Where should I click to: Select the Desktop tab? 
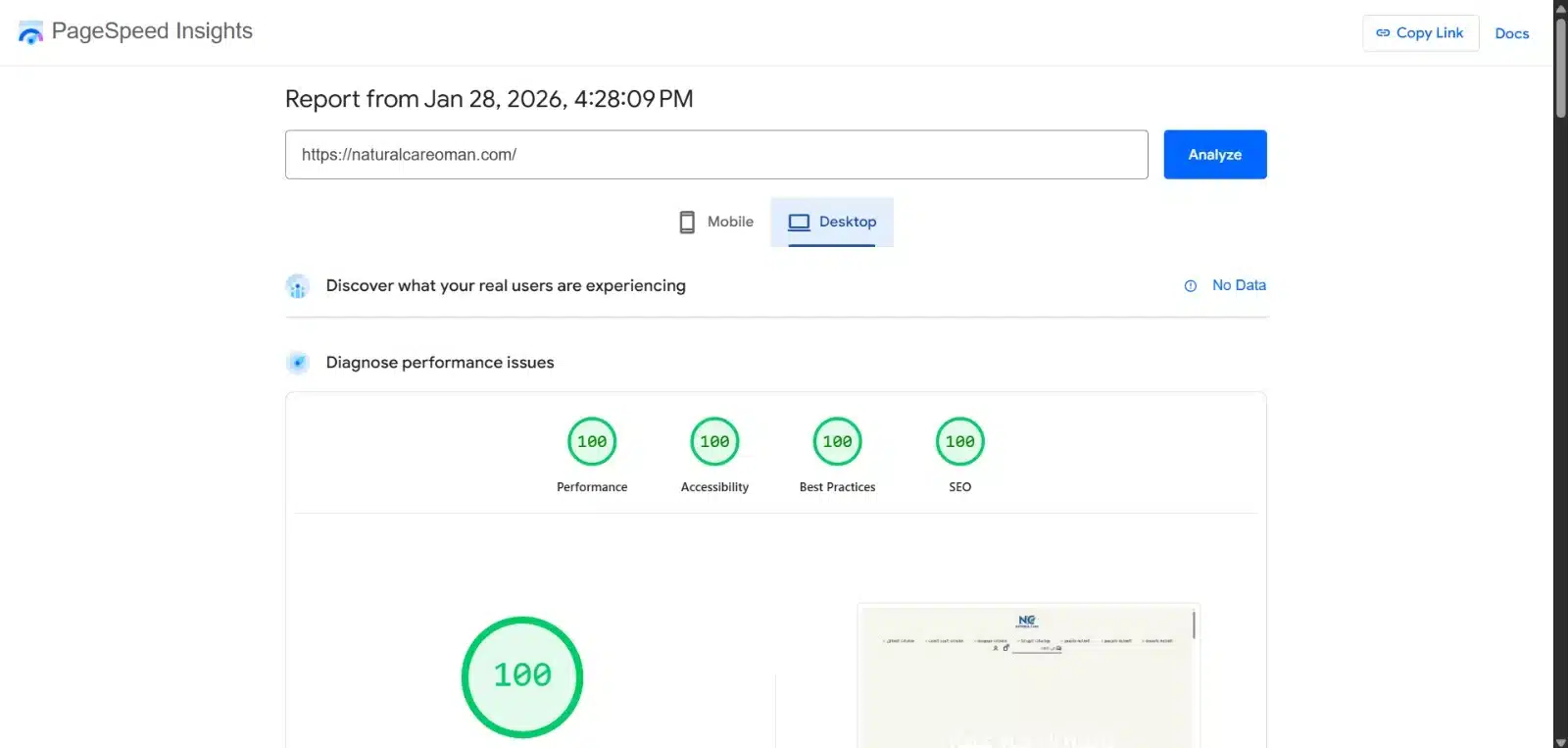pyautogui.click(x=832, y=222)
